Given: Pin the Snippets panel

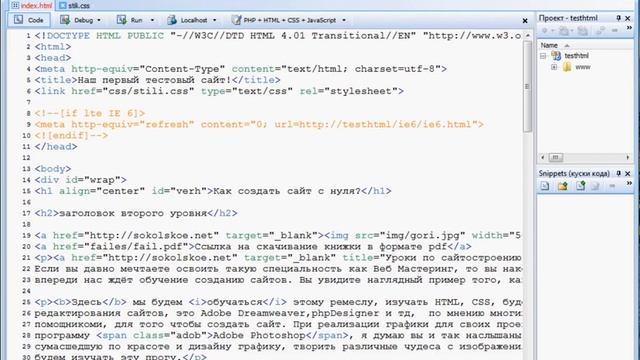Looking at the screenshot, I should [x=618, y=173].
